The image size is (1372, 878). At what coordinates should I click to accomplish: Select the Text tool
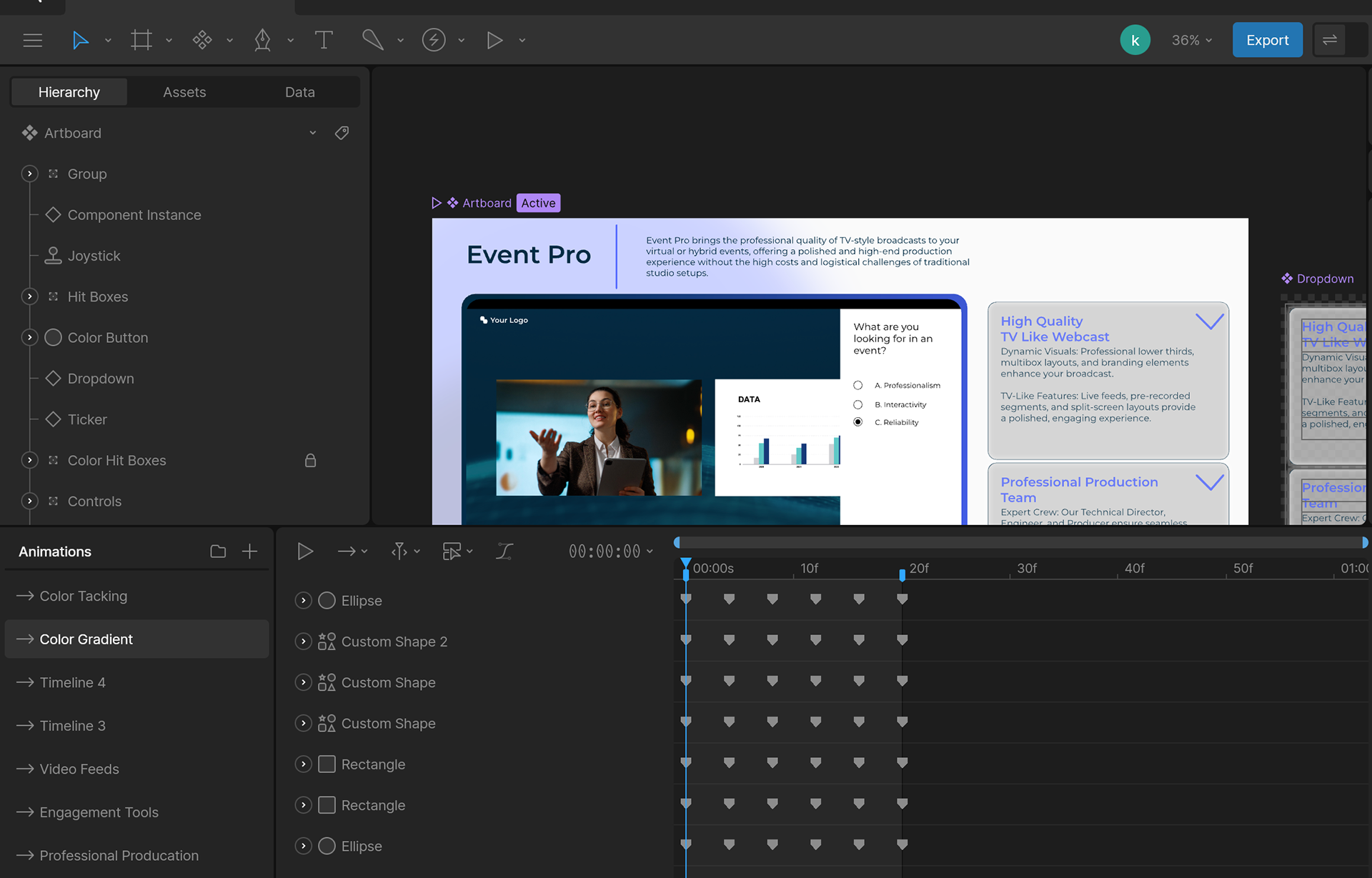[x=324, y=40]
